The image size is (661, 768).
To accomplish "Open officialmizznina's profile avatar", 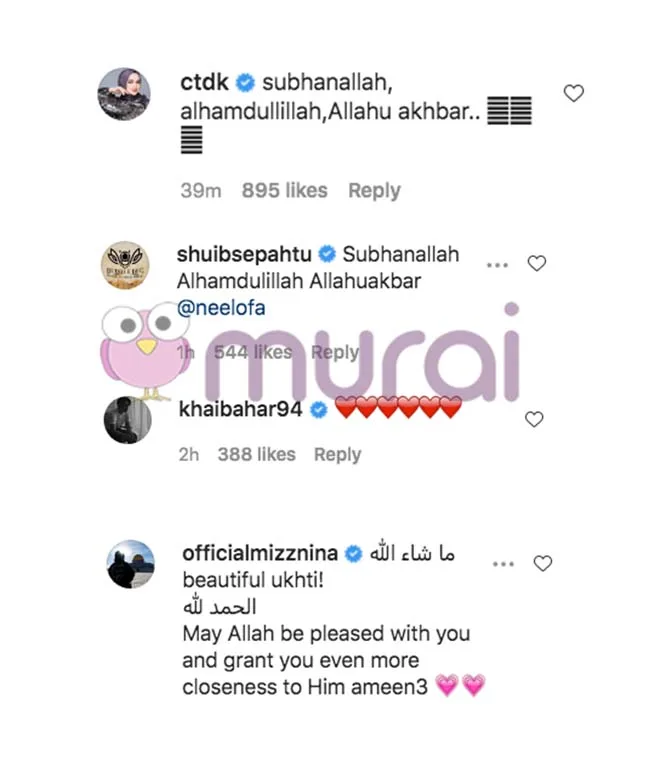I will click(x=131, y=564).
